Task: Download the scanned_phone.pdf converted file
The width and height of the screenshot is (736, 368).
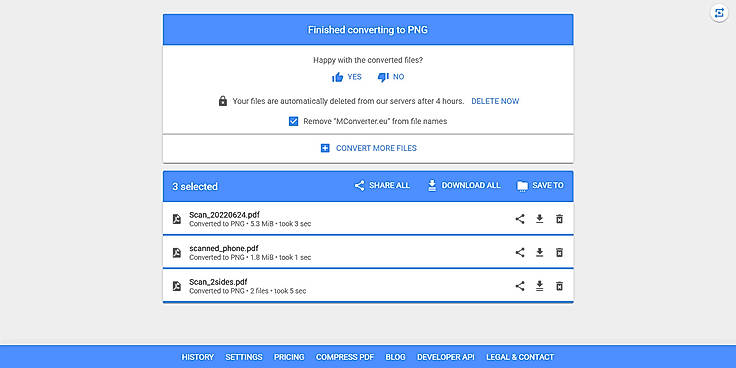Action: click(539, 253)
